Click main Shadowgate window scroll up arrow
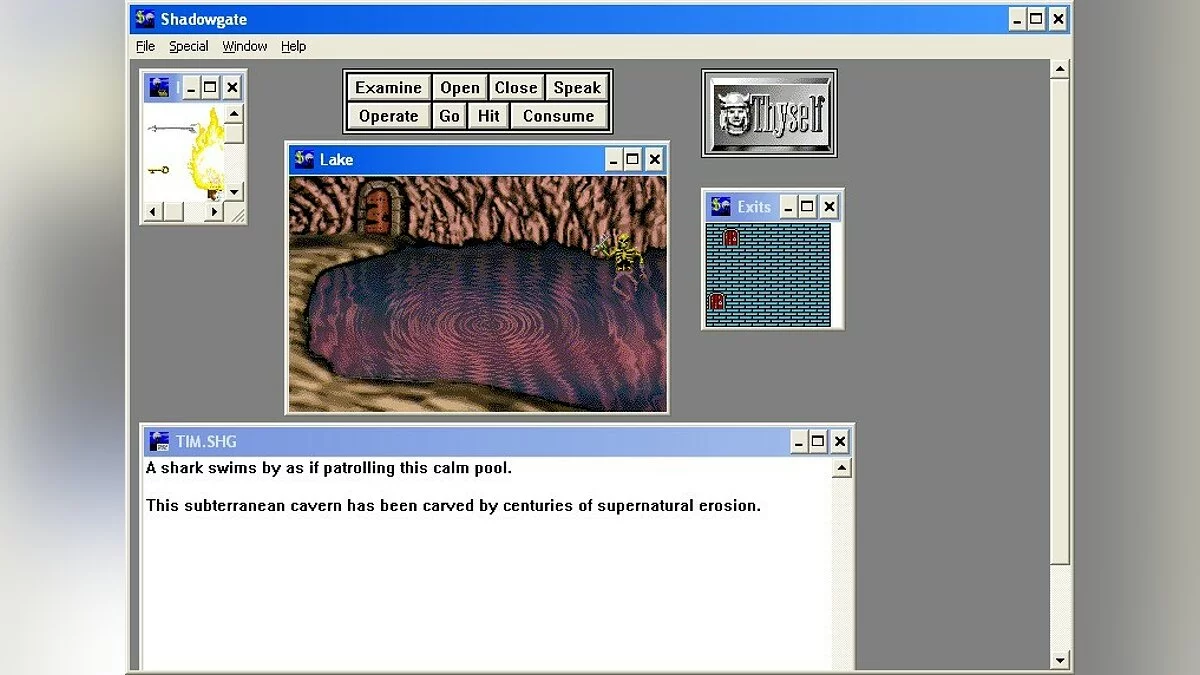Screen dimensions: 1200x675 coord(1061,69)
